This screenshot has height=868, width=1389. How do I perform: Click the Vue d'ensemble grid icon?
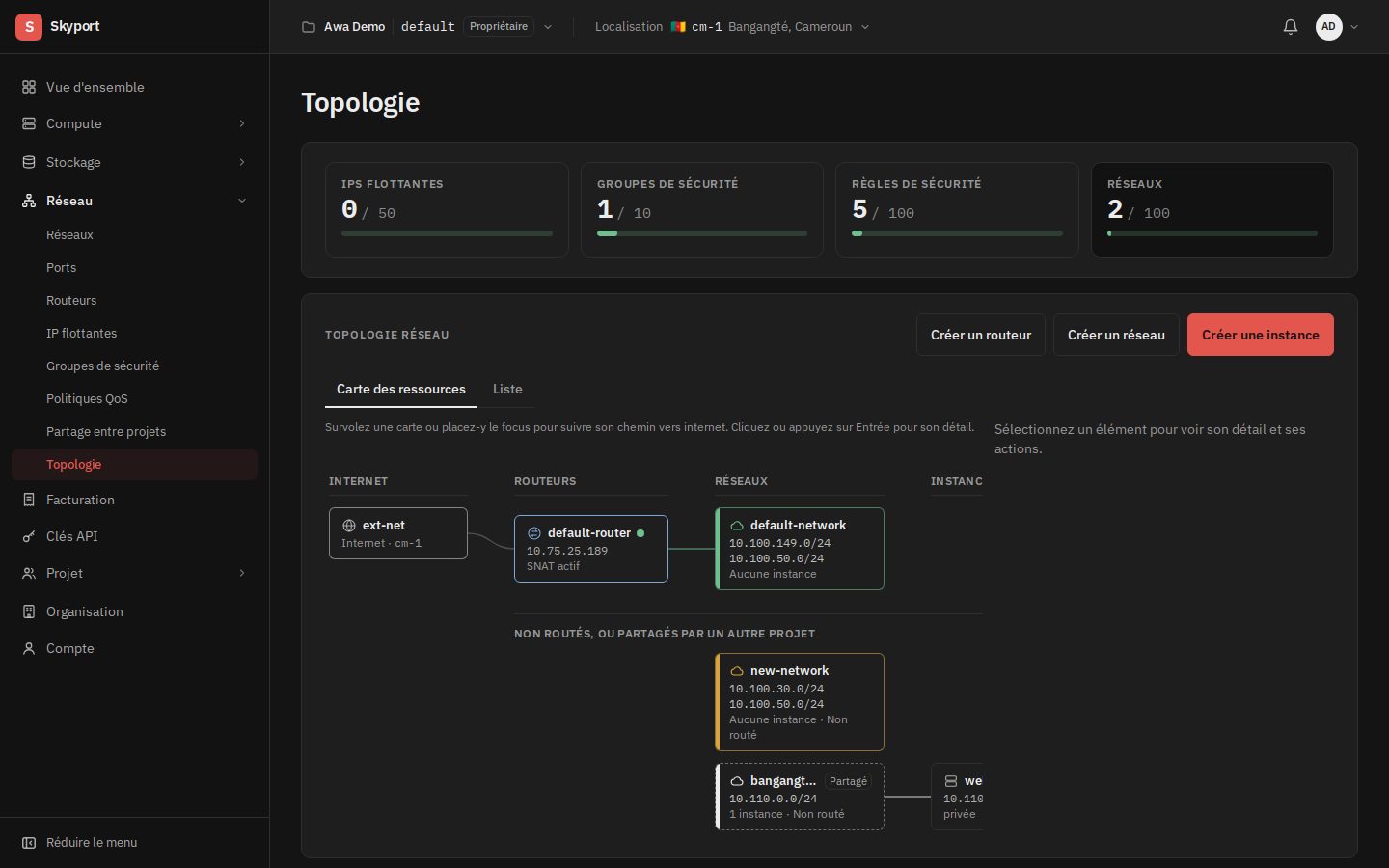tap(29, 87)
